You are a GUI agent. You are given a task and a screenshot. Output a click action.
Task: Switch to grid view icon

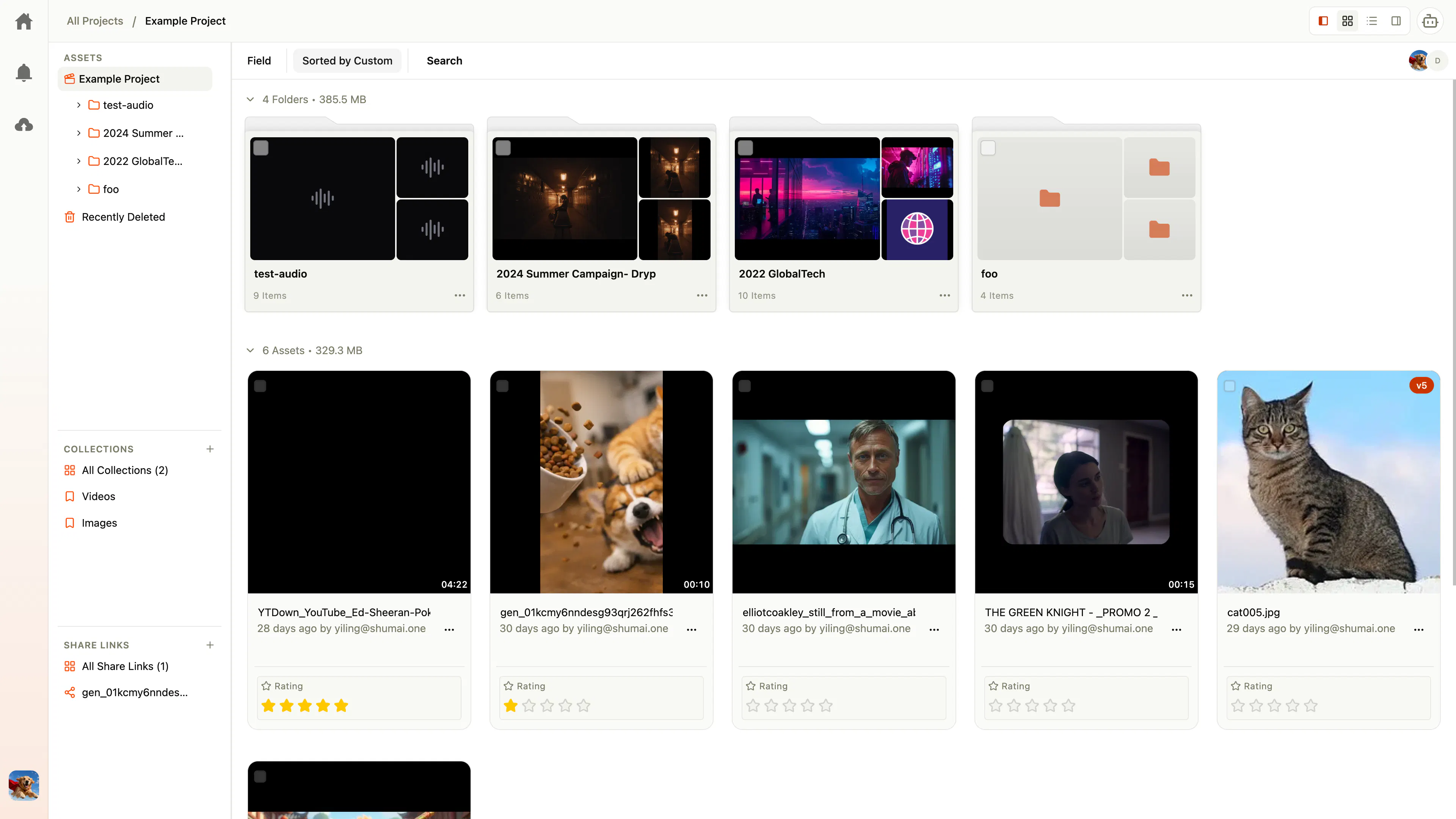1348,21
